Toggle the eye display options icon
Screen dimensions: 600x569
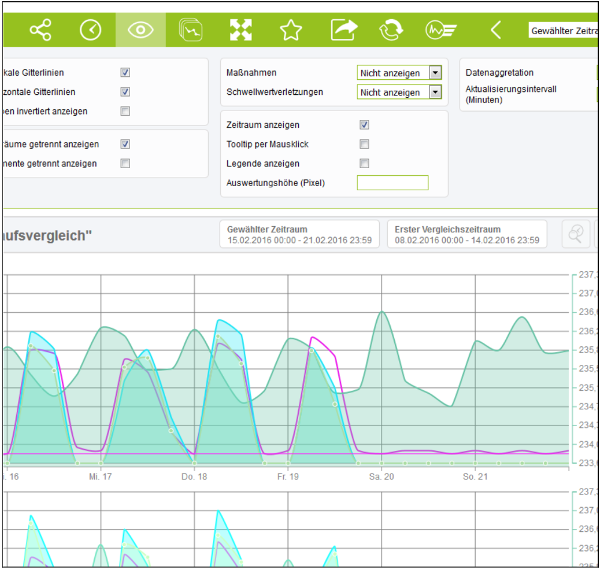(x=141, y=30)
